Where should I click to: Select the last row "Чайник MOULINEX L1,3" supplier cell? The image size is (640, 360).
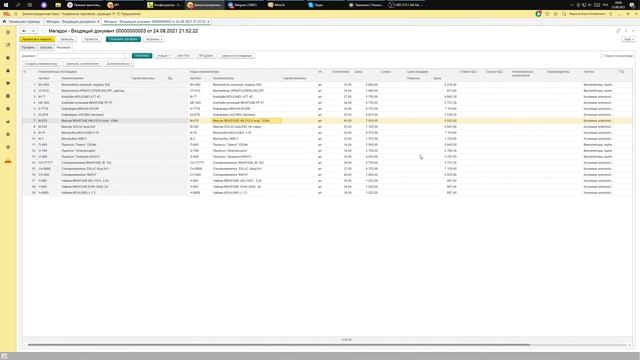[78, 193]
